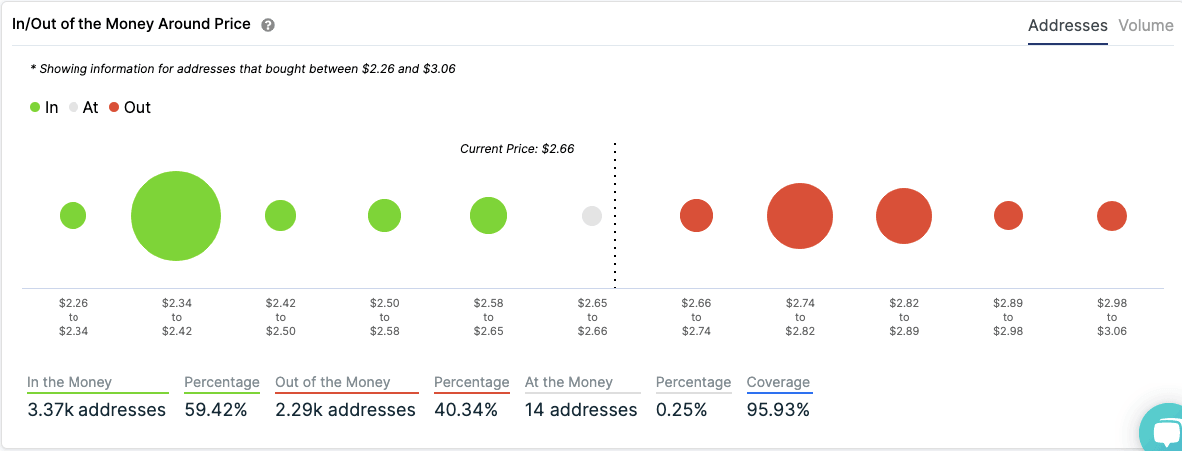Click the gray bubble at $2.65 to $2.66
The width and height of the screenshot is (1182, 451).
coord(592,216)
